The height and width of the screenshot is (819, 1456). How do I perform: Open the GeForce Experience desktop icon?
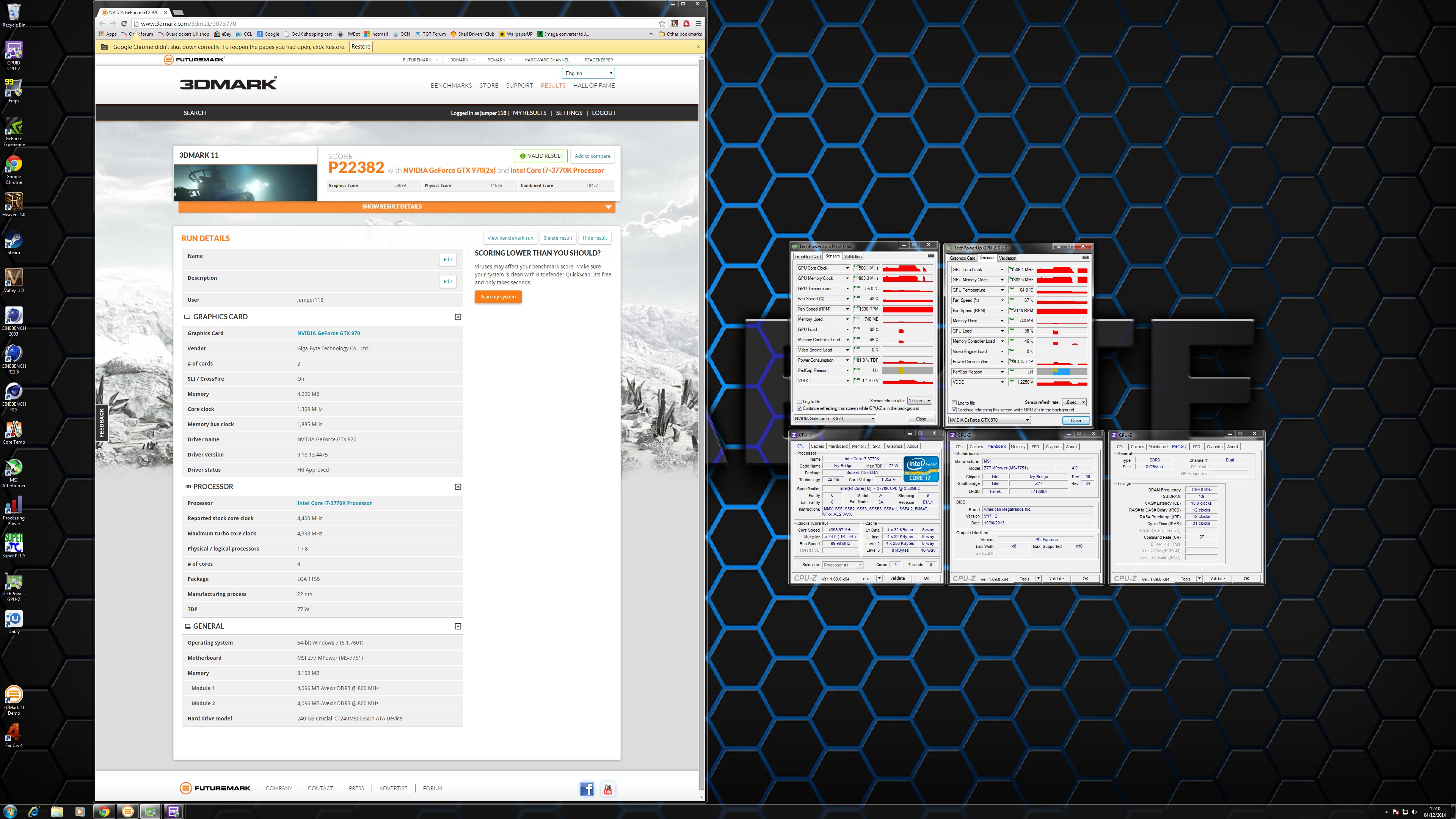coord(14,132)
